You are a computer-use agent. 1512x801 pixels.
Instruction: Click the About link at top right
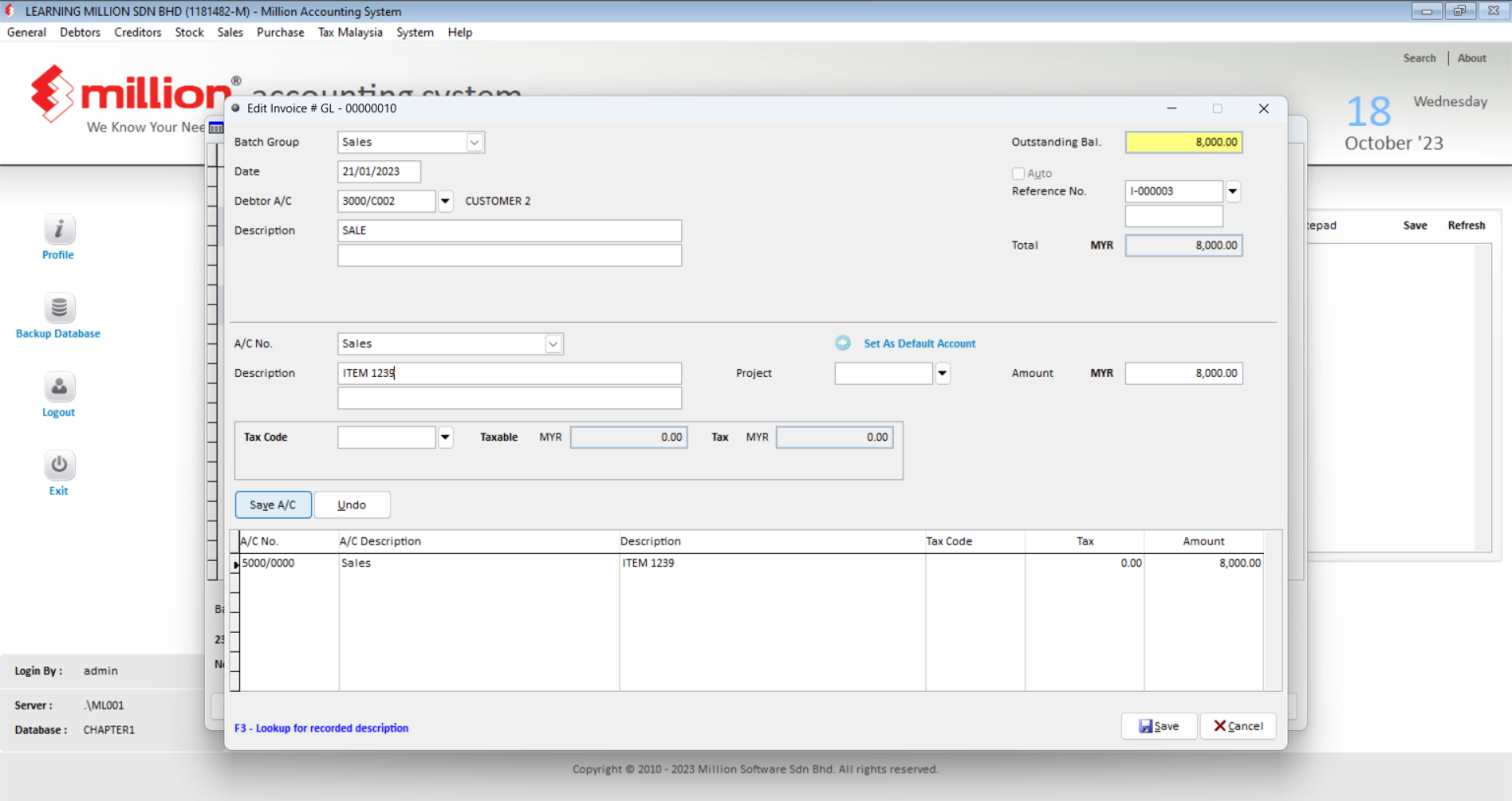coord(1472,58)
